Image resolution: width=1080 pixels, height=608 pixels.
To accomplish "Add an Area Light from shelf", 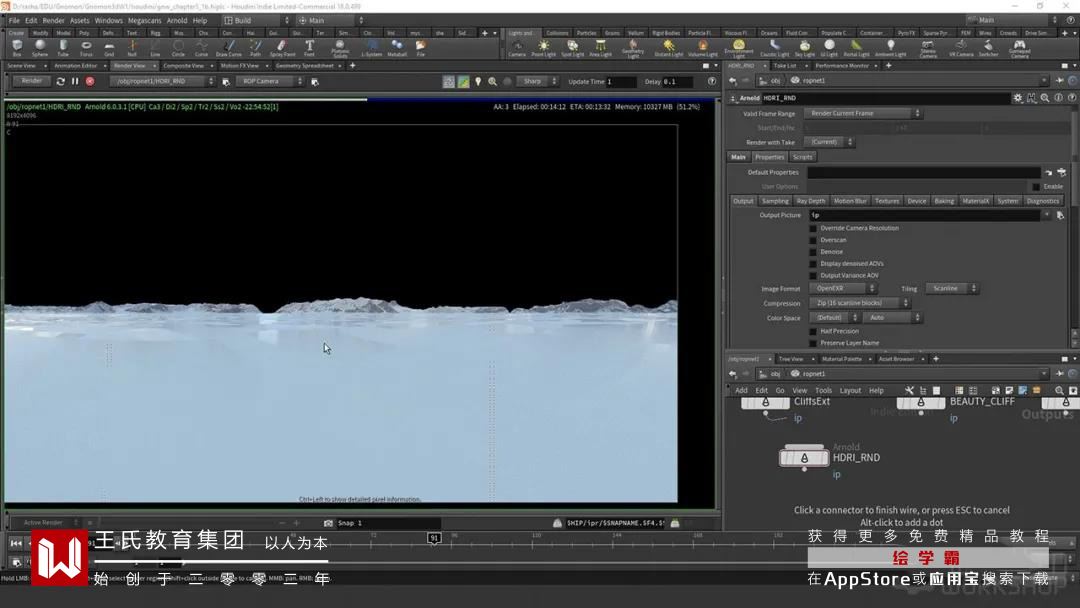I will (600, 48).
